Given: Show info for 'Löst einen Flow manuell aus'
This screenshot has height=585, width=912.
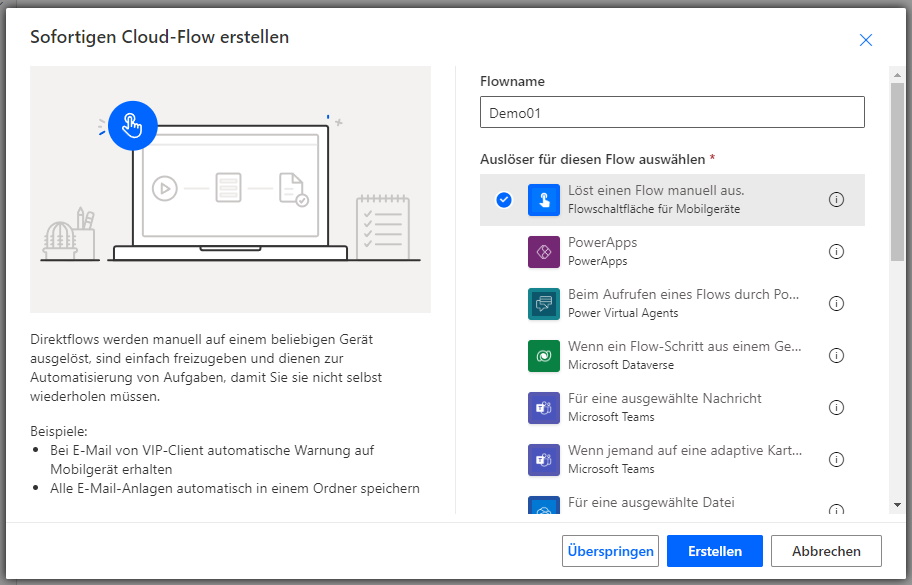Looking at the screenshot, I should point(836,200).
